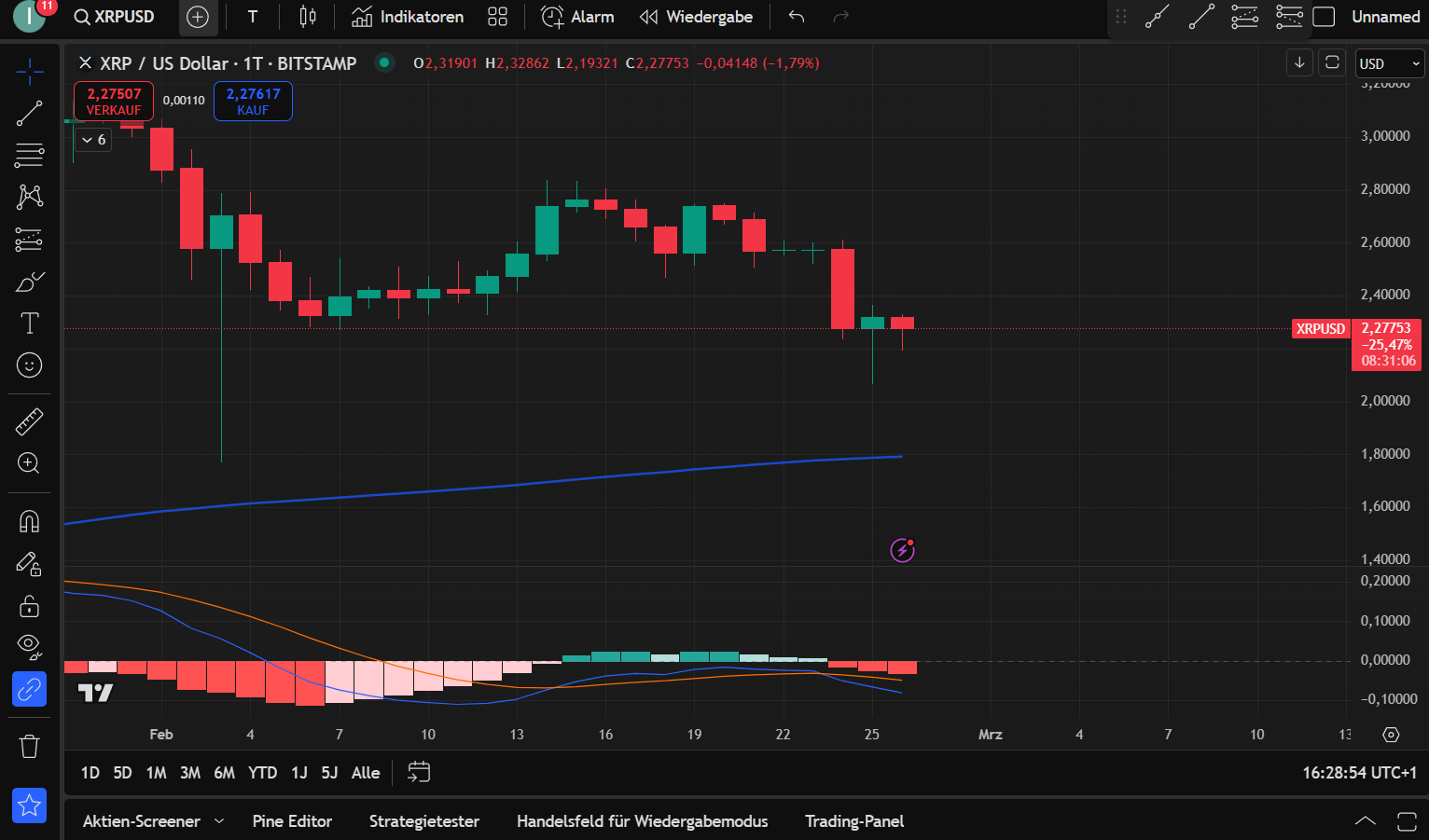
Task: Select the favorite trend line tool in top toolbar
Action: [1201, 17]
